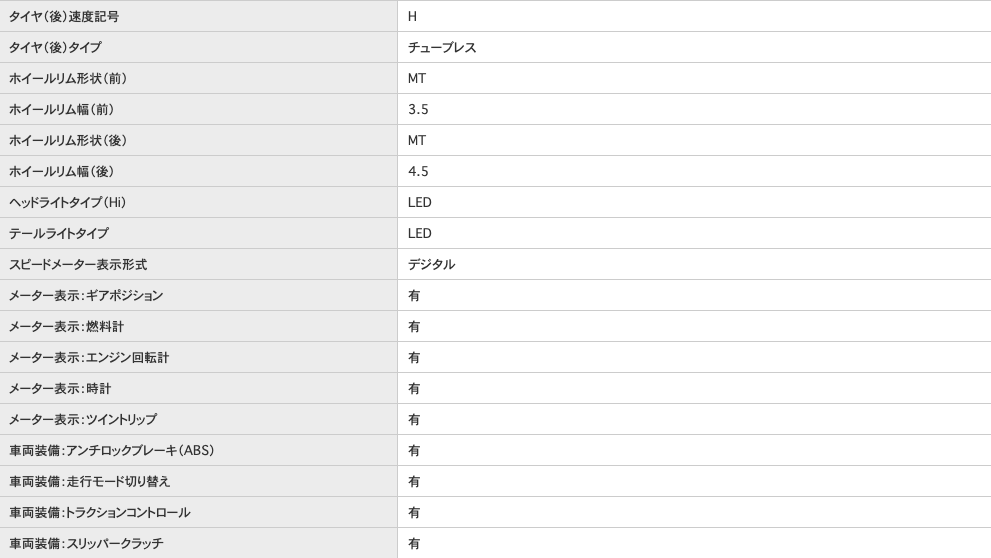Click the メーター表示:燃料計 label
991x558 pixels.
point(67,327)
